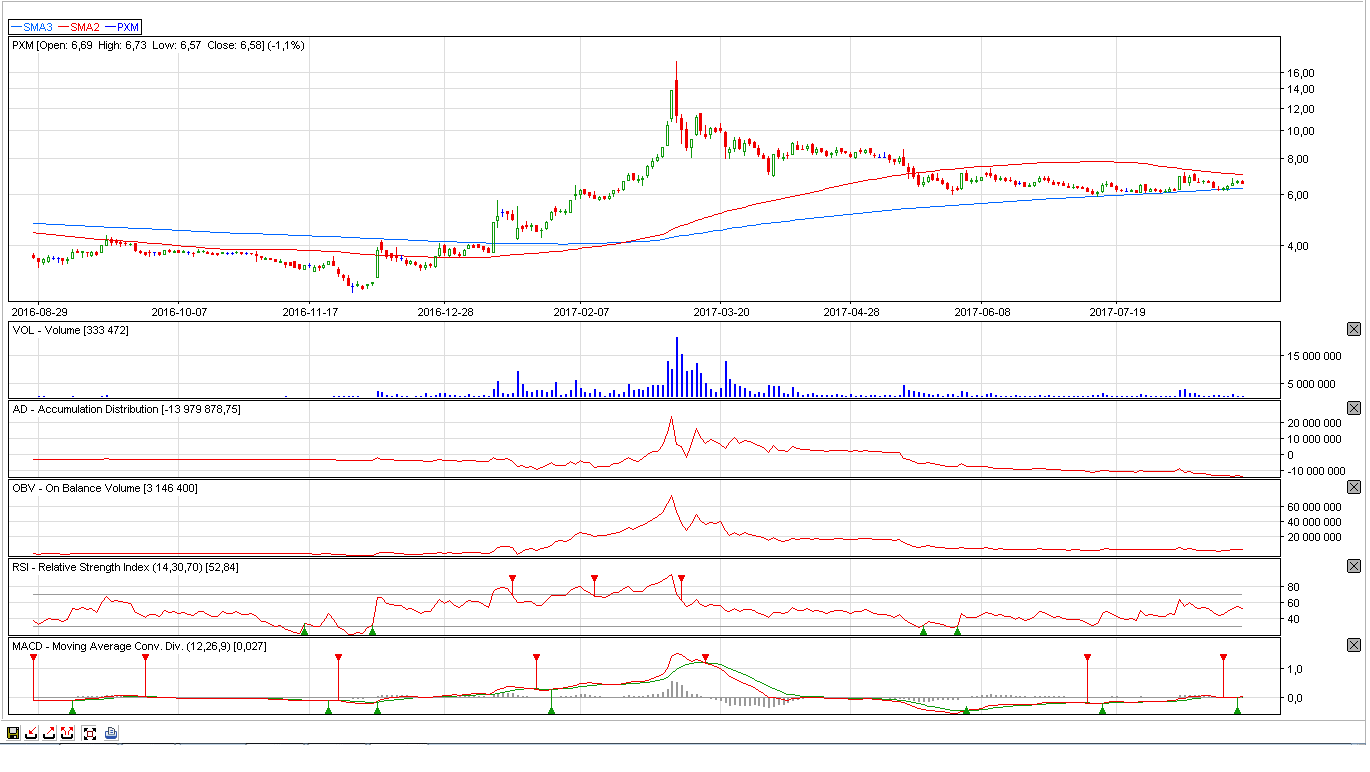The height and width of the screenshot is (772, 1370).
Task: Click the fit-to-screen frame icon
Action: click(90, 733)
